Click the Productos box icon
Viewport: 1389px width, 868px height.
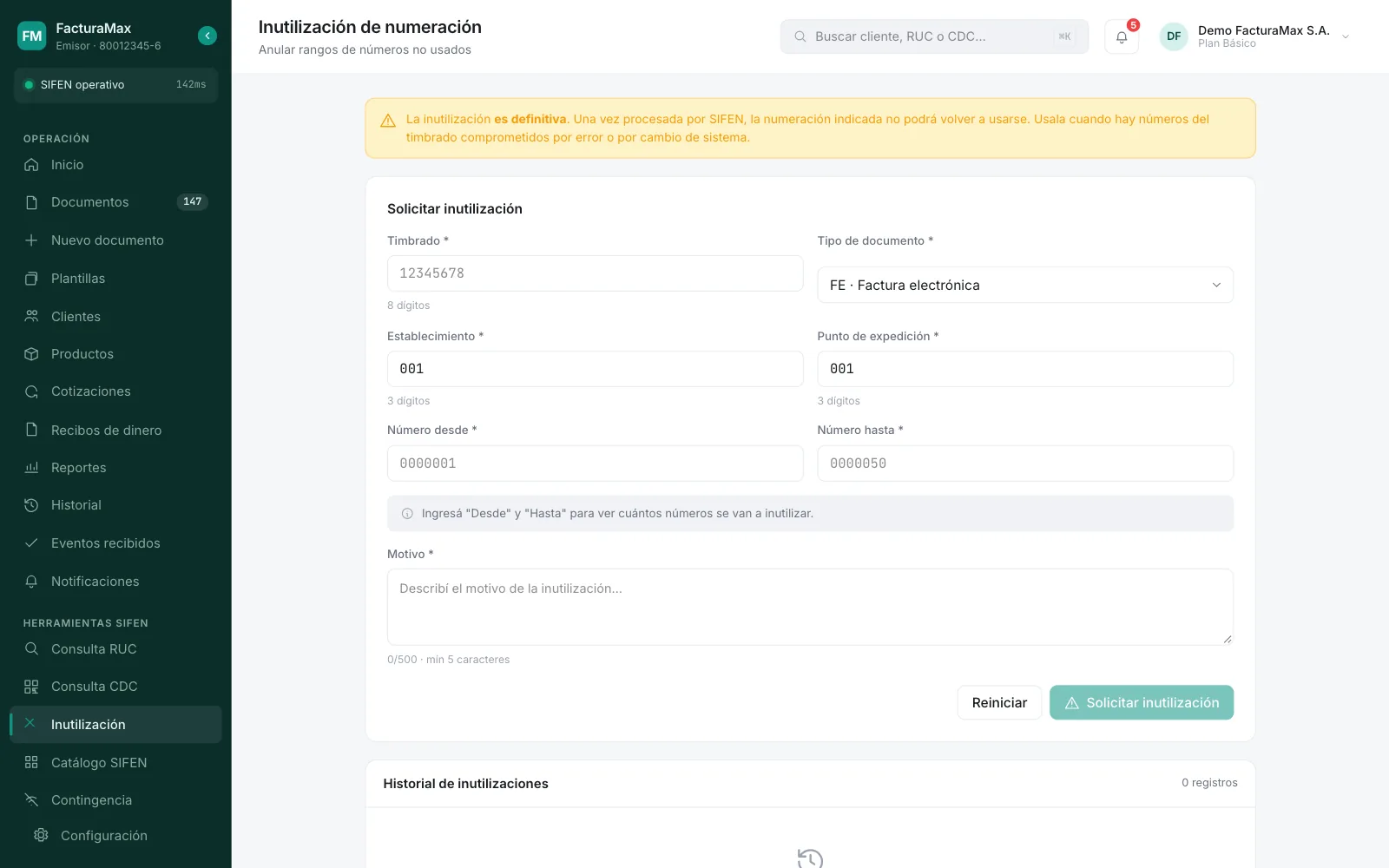[x=31, y=354]
